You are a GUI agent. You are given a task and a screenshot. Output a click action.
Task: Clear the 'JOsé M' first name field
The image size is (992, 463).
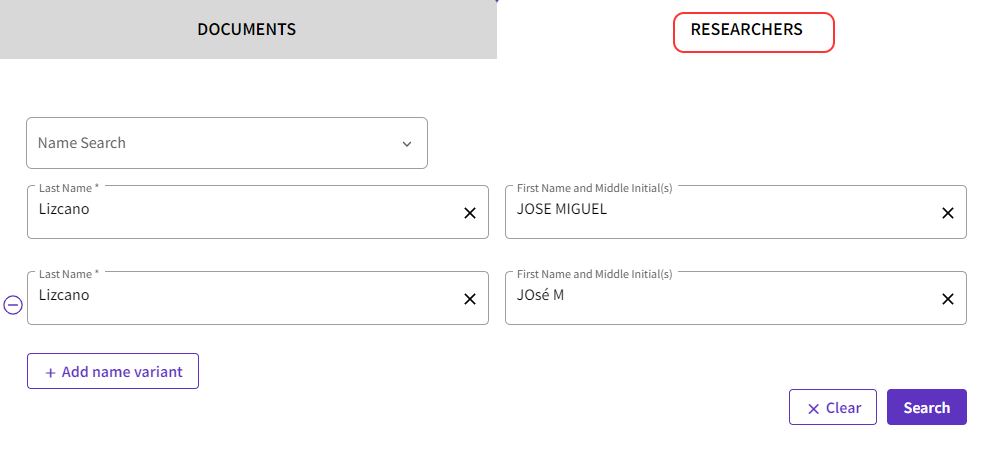click(947, 299)
